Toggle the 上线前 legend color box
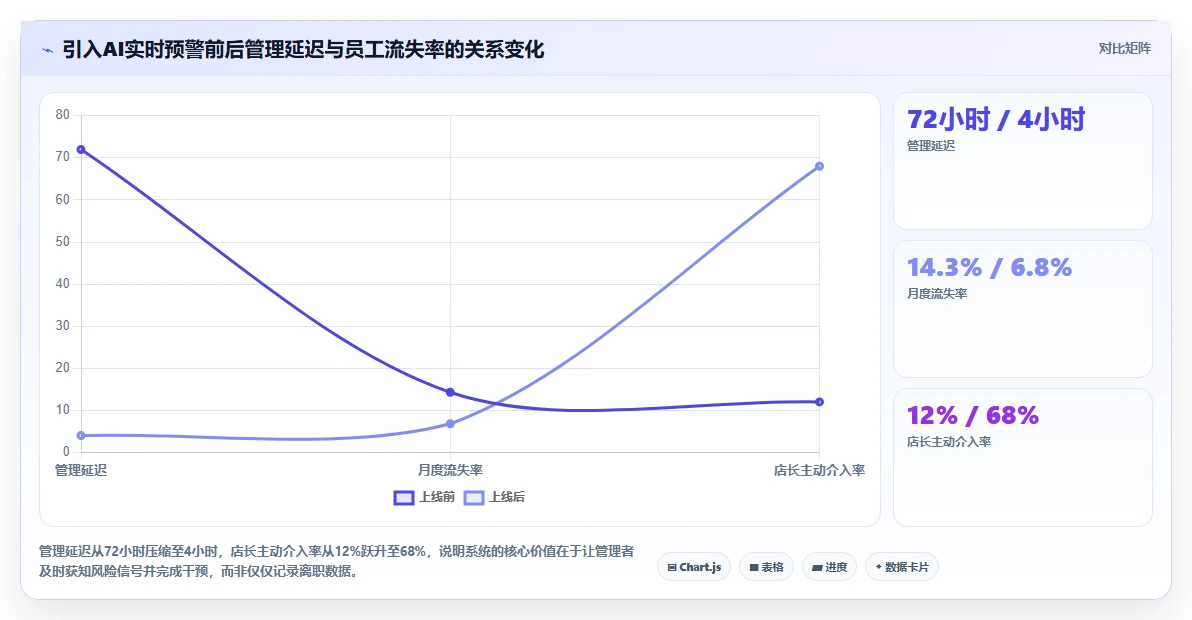The image size is (1192, 620). pyautogui.click(x=404, y=498)
